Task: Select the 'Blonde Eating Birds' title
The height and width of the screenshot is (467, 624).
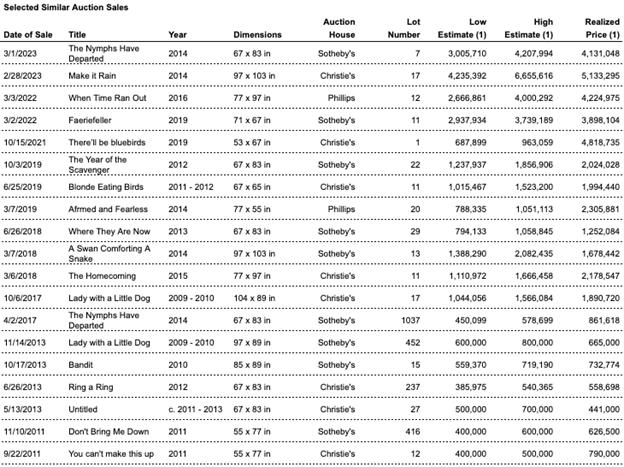Action: (109, 187)
